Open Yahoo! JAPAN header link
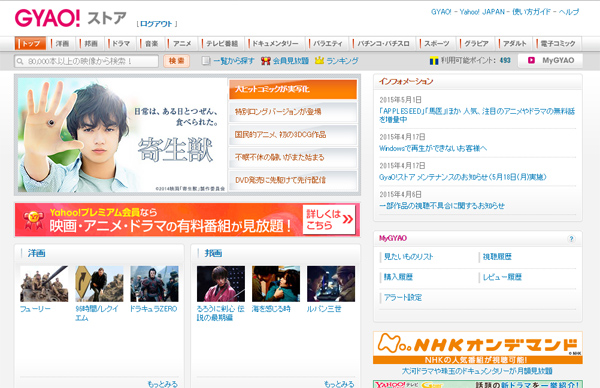Image resolution: width=600 pixels, height=388 pixels. 482,12
